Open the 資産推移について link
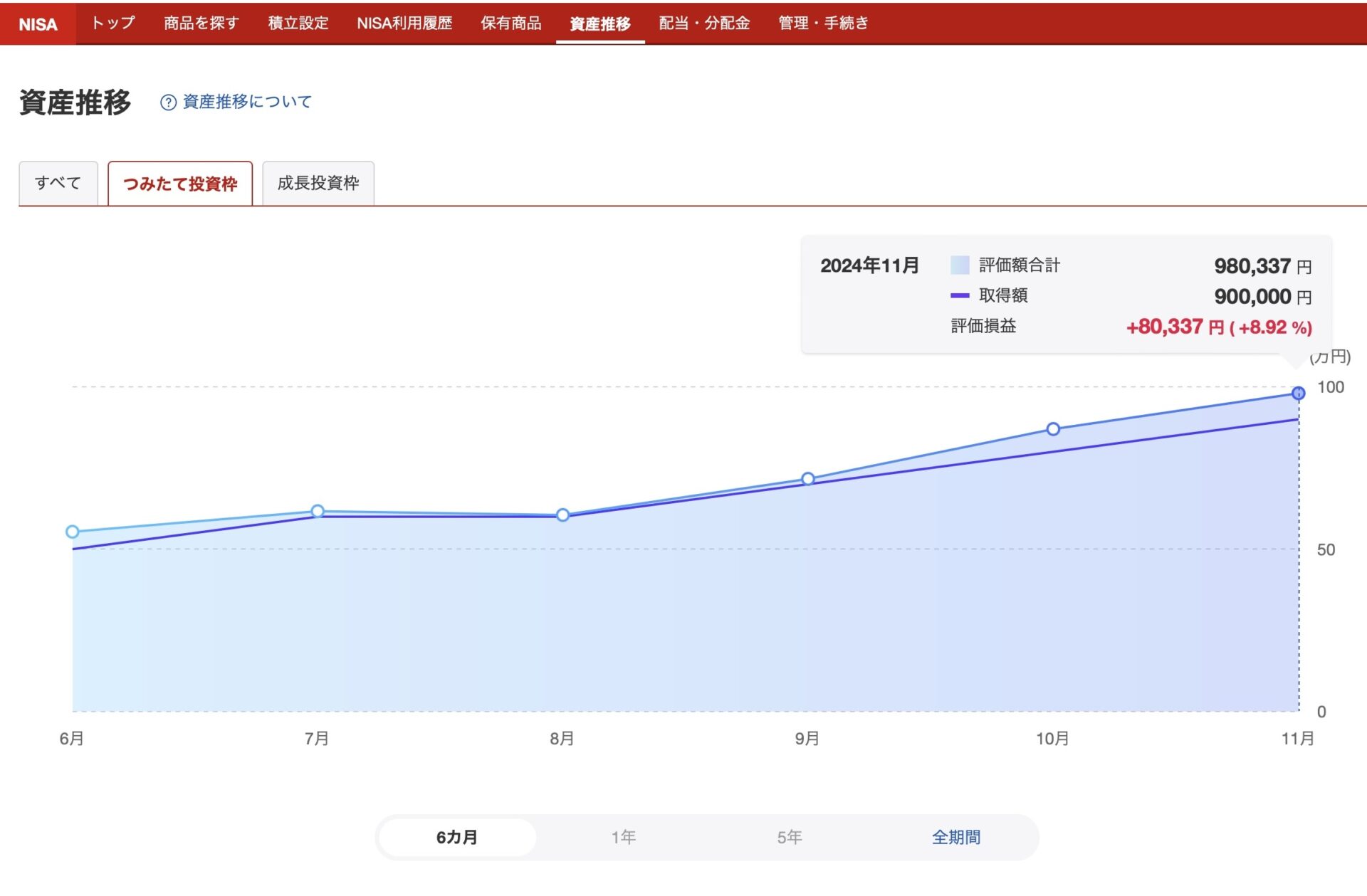The height and width of the screenshot is (896, 1367). (246, 102)
